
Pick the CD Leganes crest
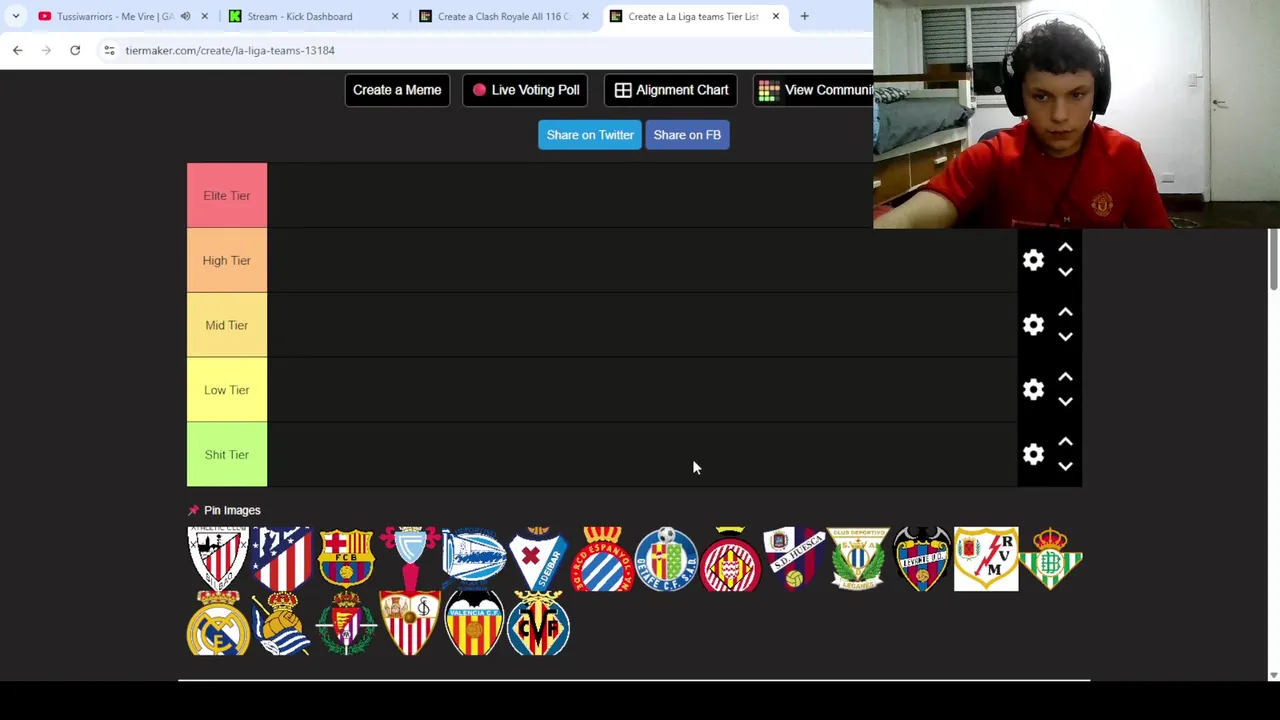(x=858, y=559)
